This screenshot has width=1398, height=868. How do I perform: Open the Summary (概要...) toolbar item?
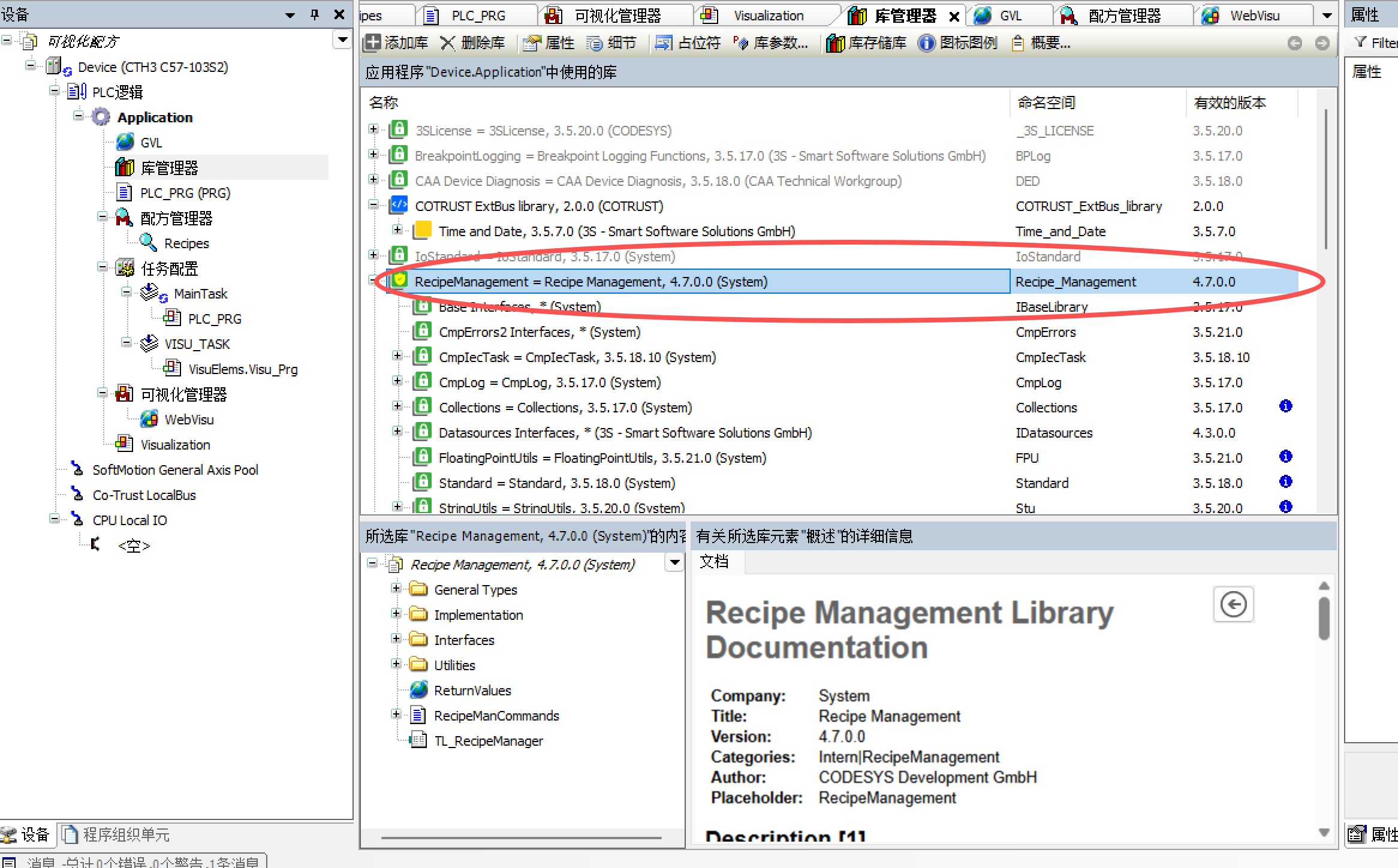(1041, 43)
